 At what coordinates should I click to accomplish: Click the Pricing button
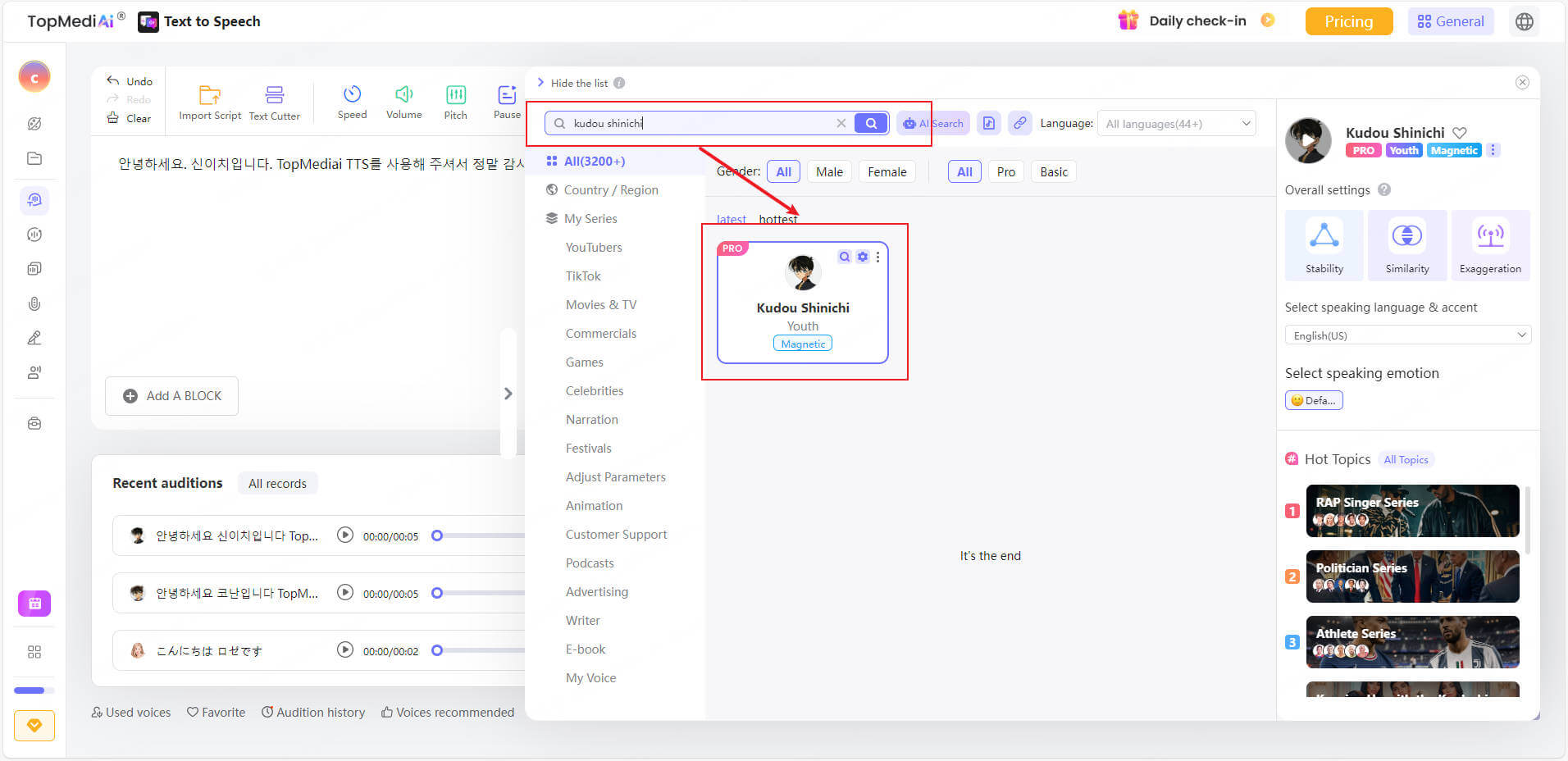pyautogui.click(x=1349, y=21)
